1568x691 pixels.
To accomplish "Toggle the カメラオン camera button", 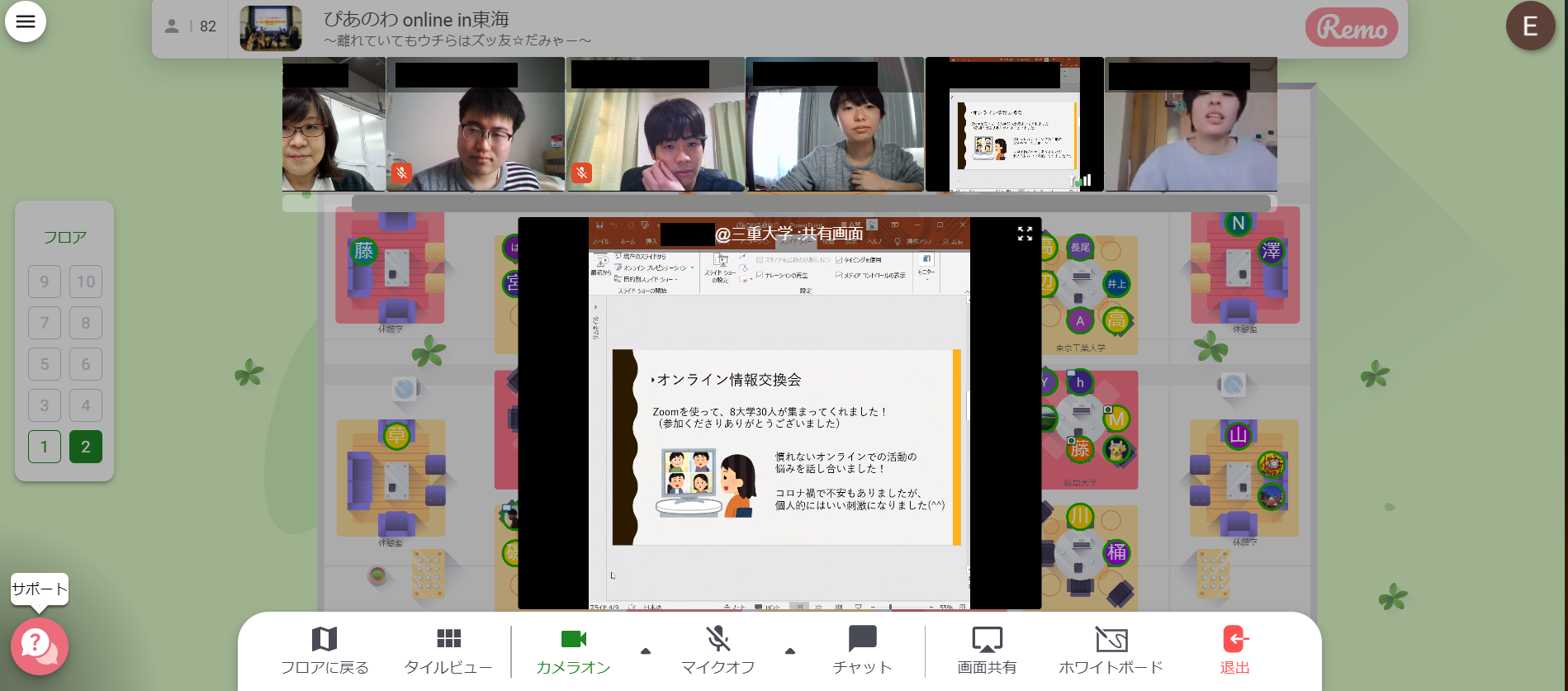I will point(573,651).
